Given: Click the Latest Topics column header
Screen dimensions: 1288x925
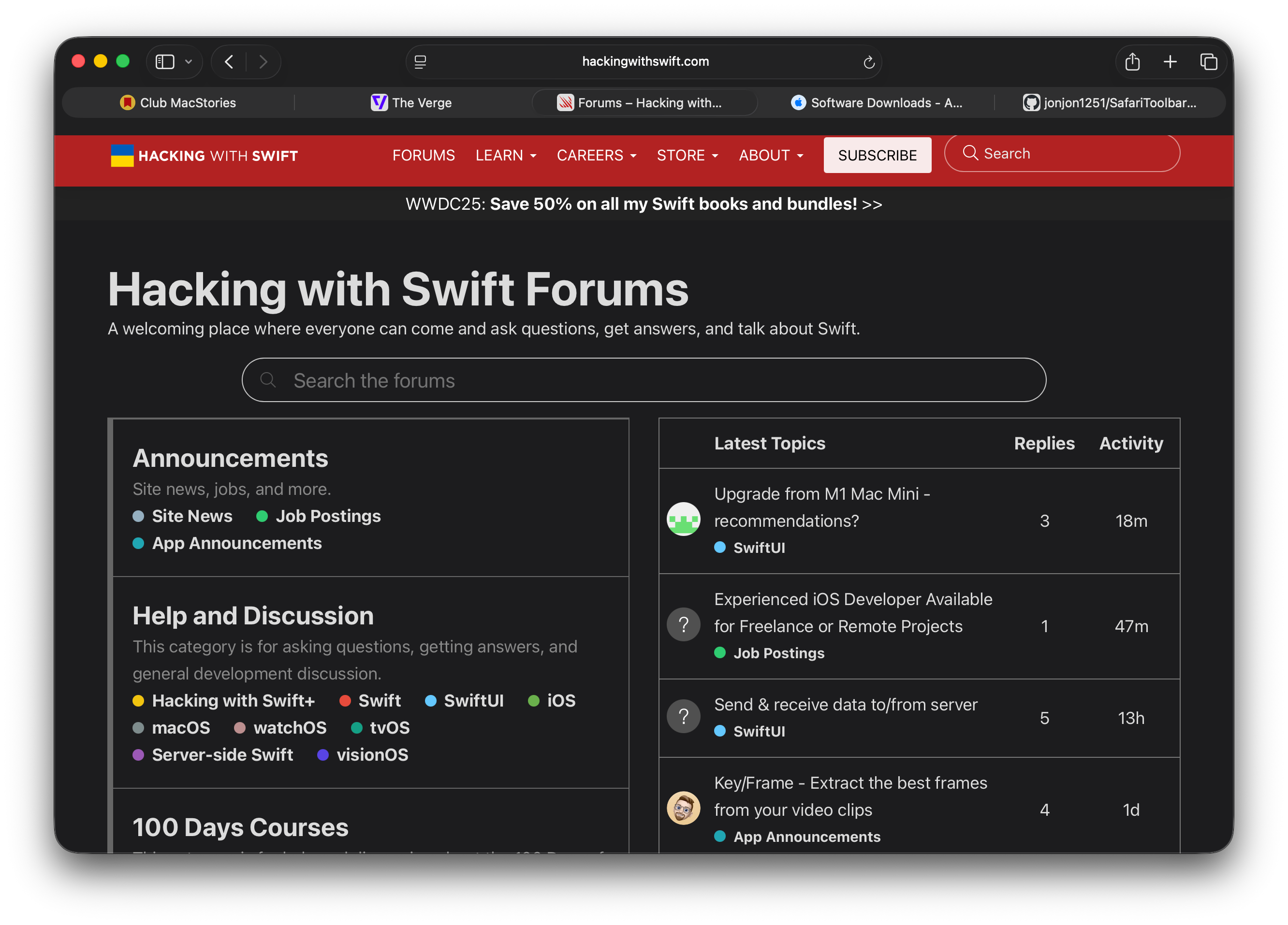Looking at the screenshot, I should [770, 443].
